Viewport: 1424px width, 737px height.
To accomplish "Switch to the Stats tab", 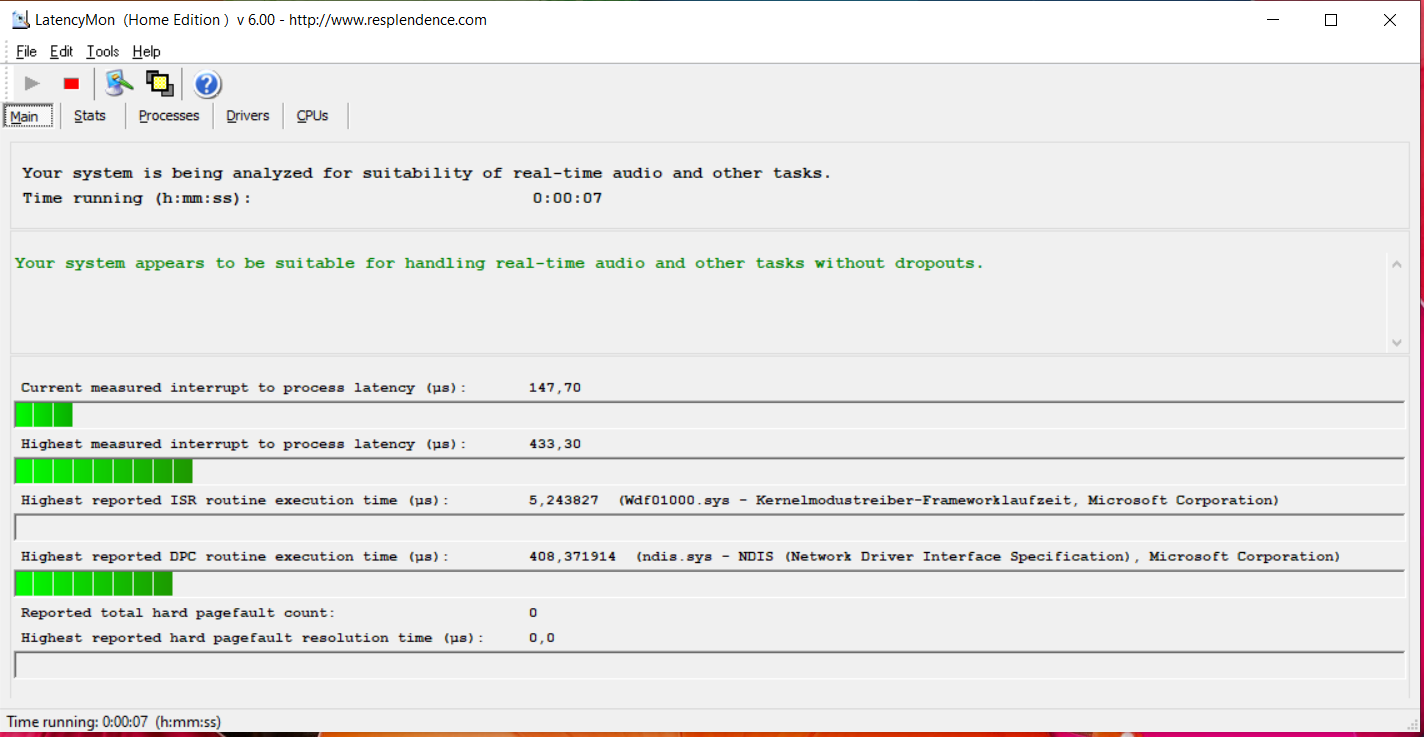I will coord(90,116).
